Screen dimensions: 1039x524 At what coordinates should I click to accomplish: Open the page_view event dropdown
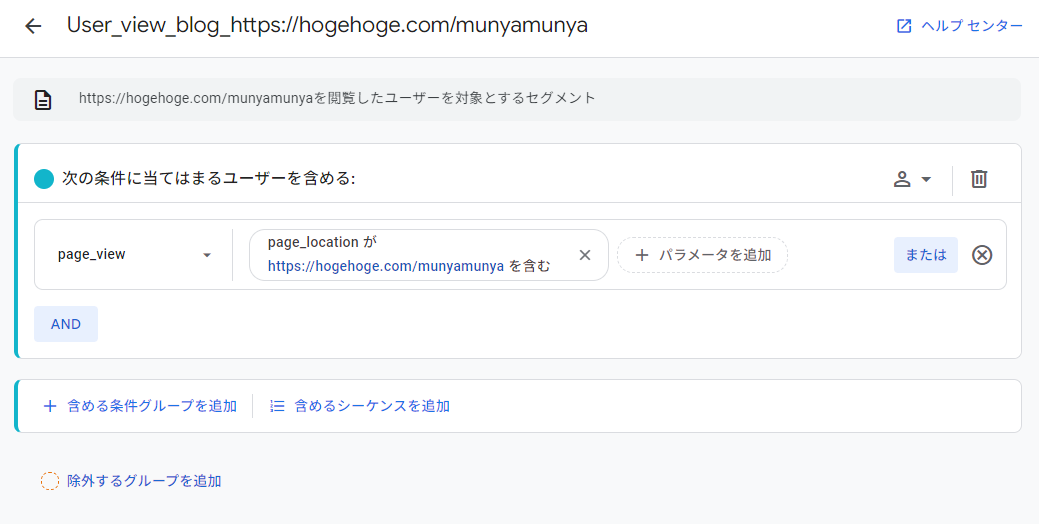click(x=135, y=255)
